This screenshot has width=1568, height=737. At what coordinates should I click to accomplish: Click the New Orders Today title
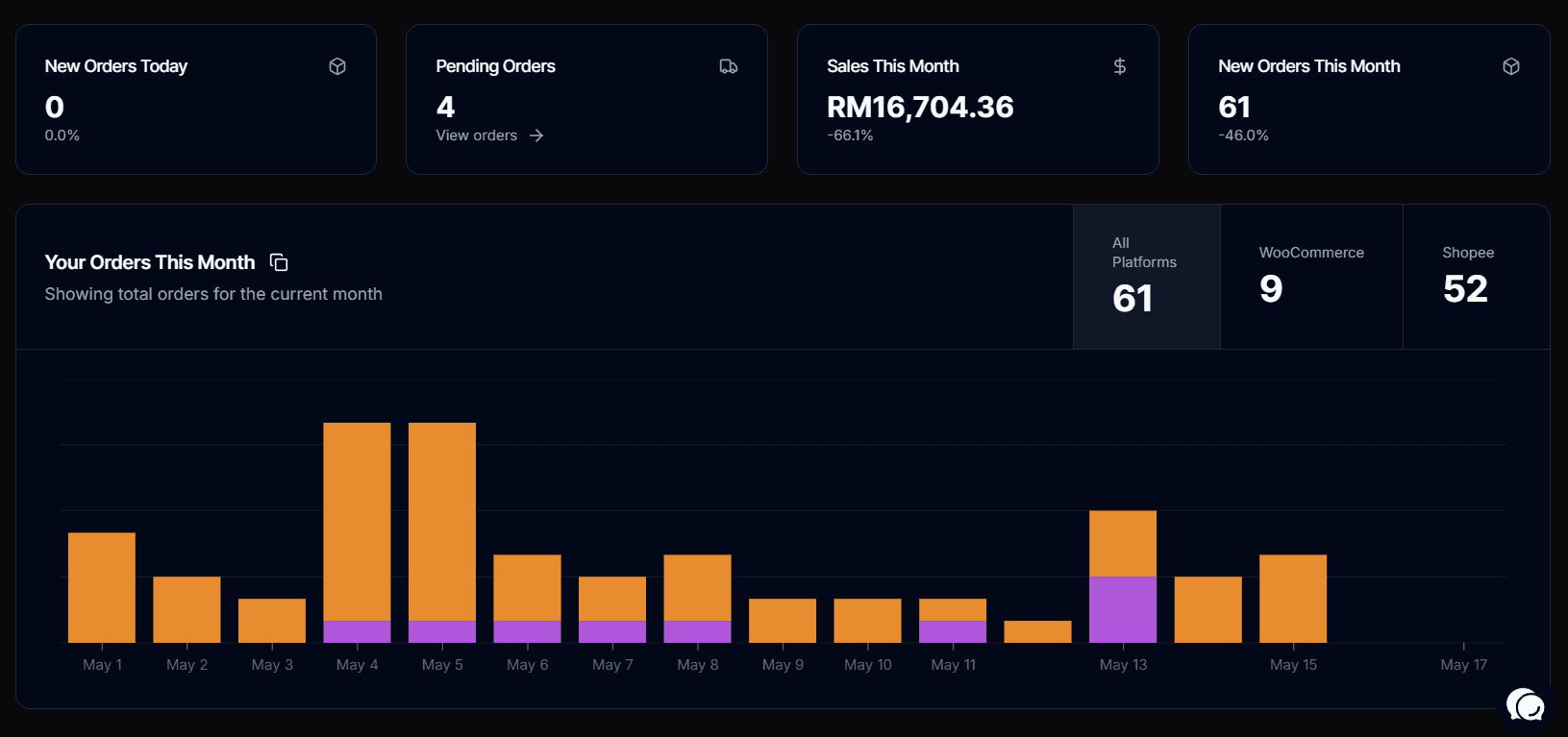coord(116,66)
